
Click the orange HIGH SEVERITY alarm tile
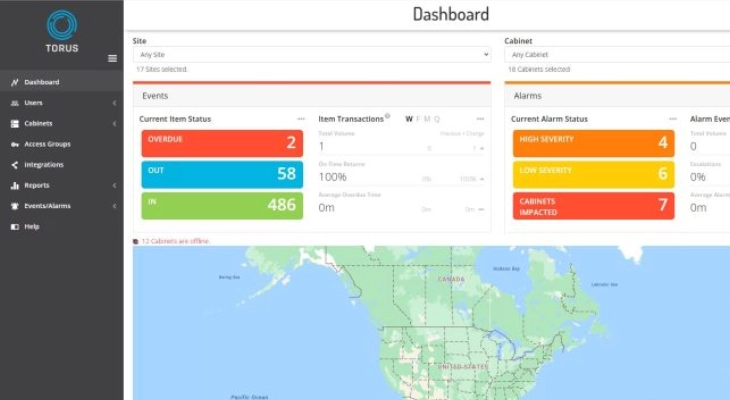[x=593, y=142]
